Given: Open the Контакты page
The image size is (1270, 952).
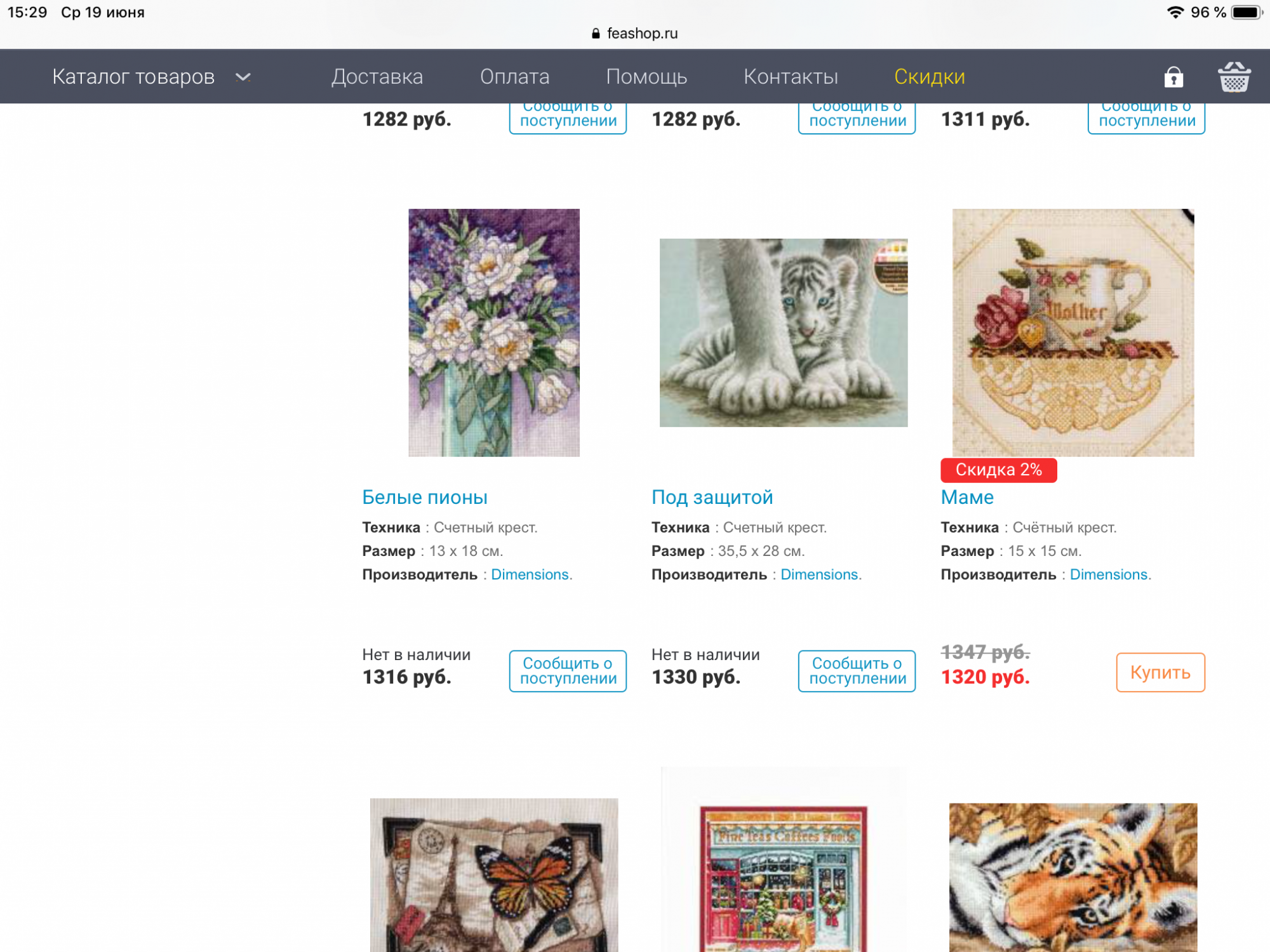Looking at the screenshot, I should click(x=791, y=77).
